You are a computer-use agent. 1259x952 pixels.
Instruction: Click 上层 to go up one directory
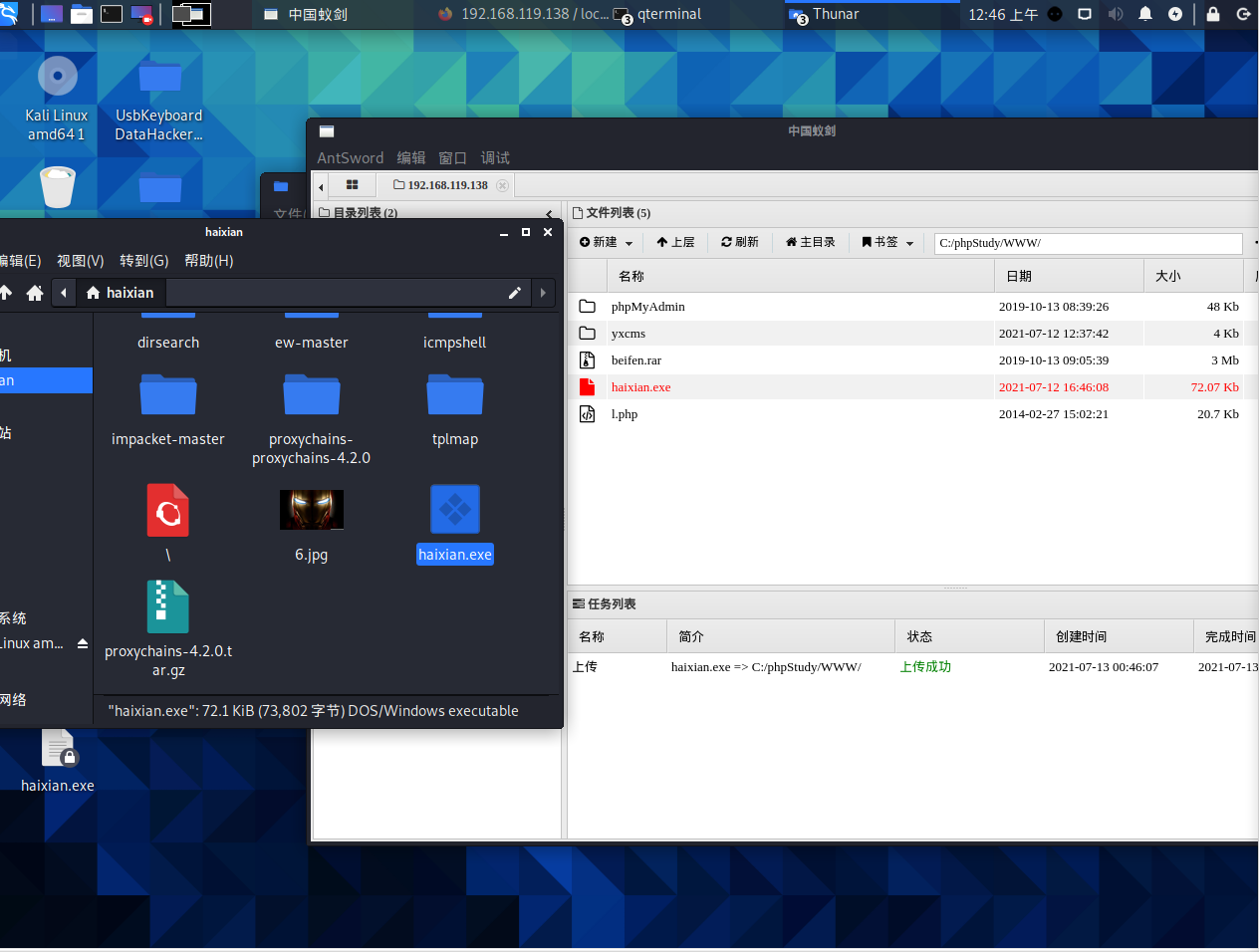pyautogui.click(x=675, y=242)
